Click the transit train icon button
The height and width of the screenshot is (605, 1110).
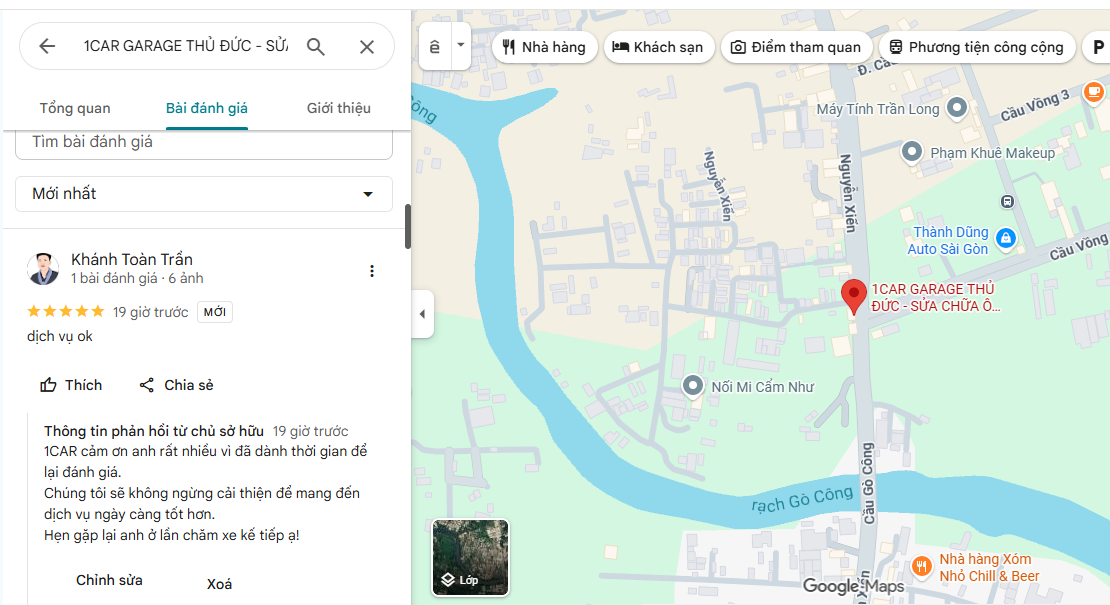tap(435, 47)
